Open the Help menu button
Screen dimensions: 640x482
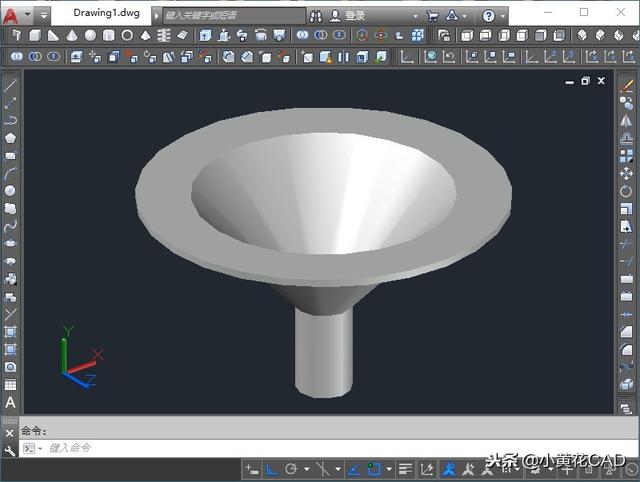(488, 16)
